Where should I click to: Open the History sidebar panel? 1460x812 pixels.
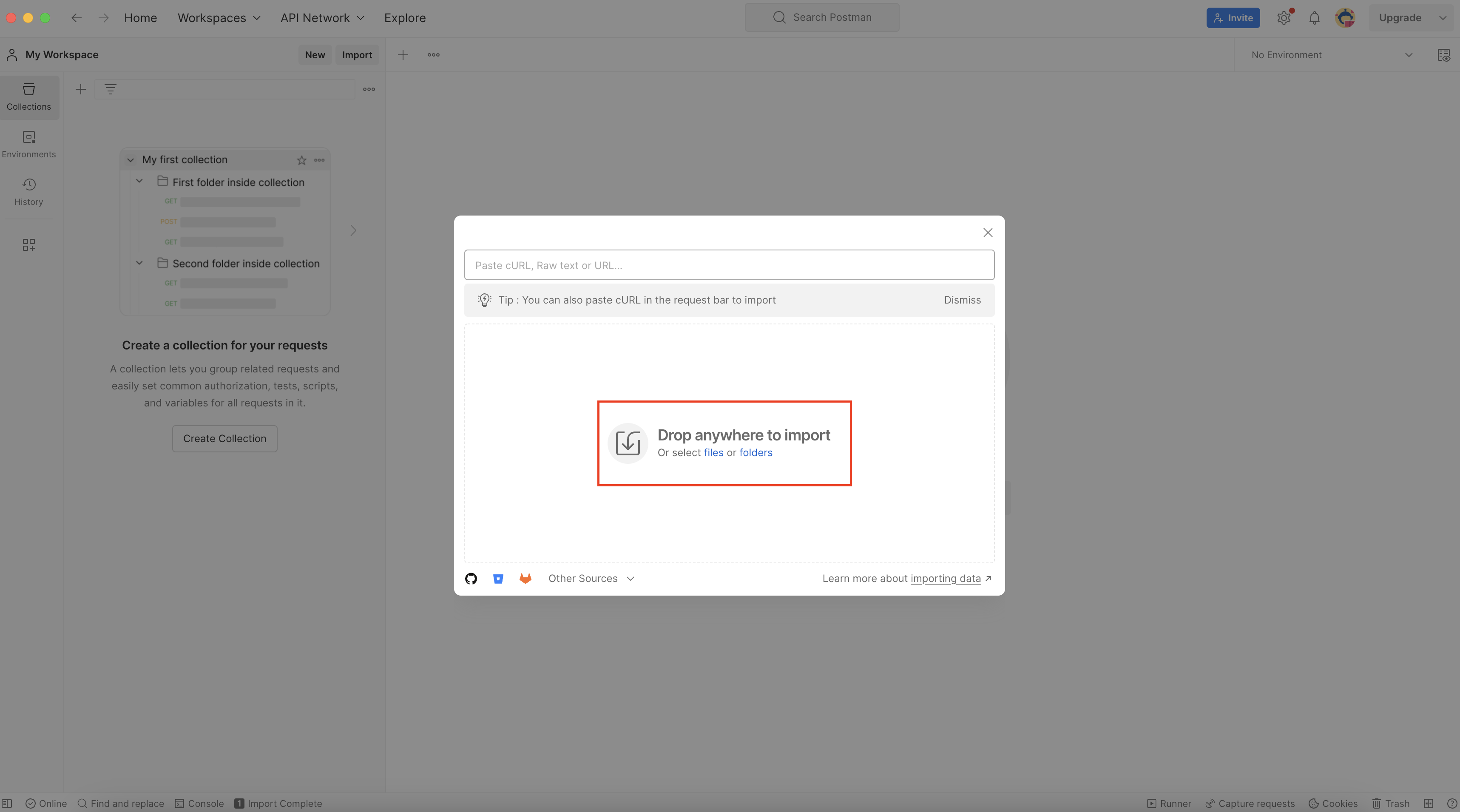[x=28, y=192]
